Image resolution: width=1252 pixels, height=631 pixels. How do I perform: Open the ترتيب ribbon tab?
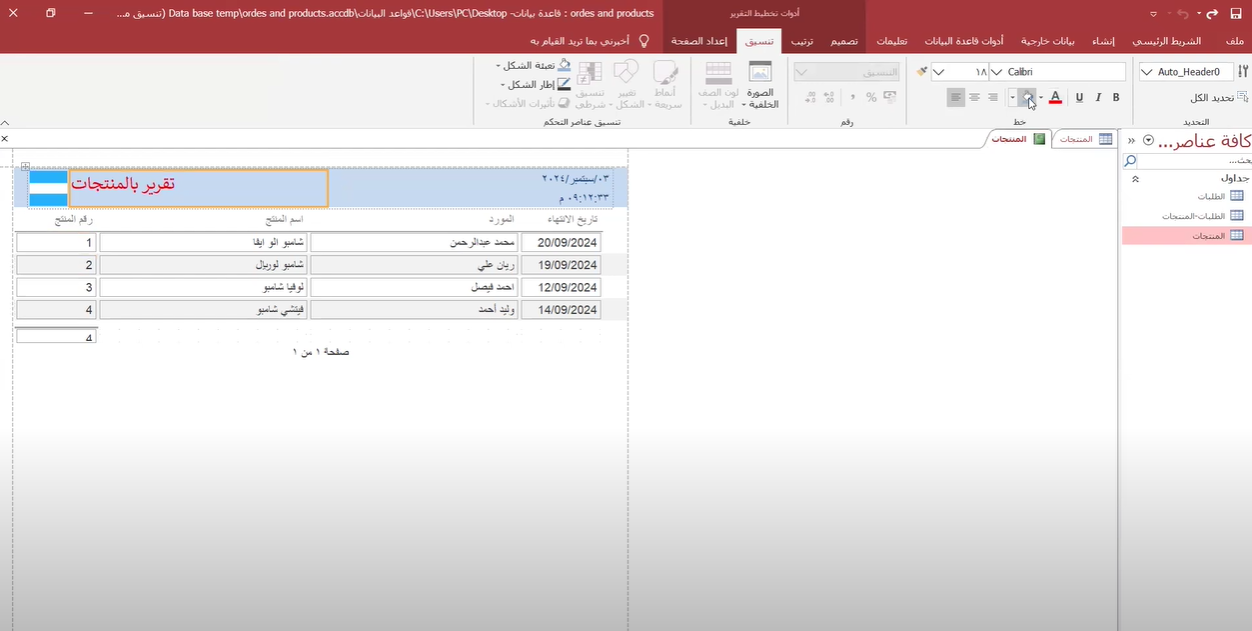click(x=802, y=41)
